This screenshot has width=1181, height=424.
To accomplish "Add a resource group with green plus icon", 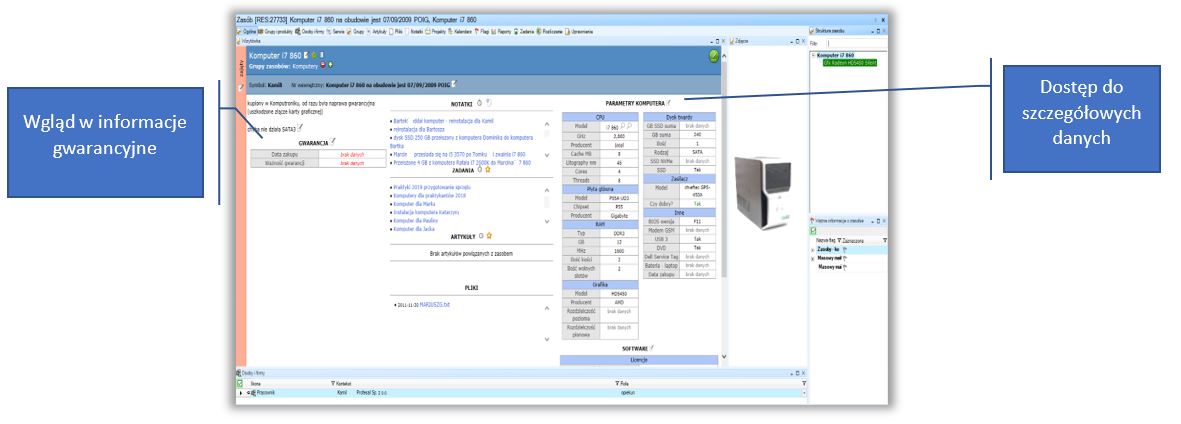I will point(330,66).
